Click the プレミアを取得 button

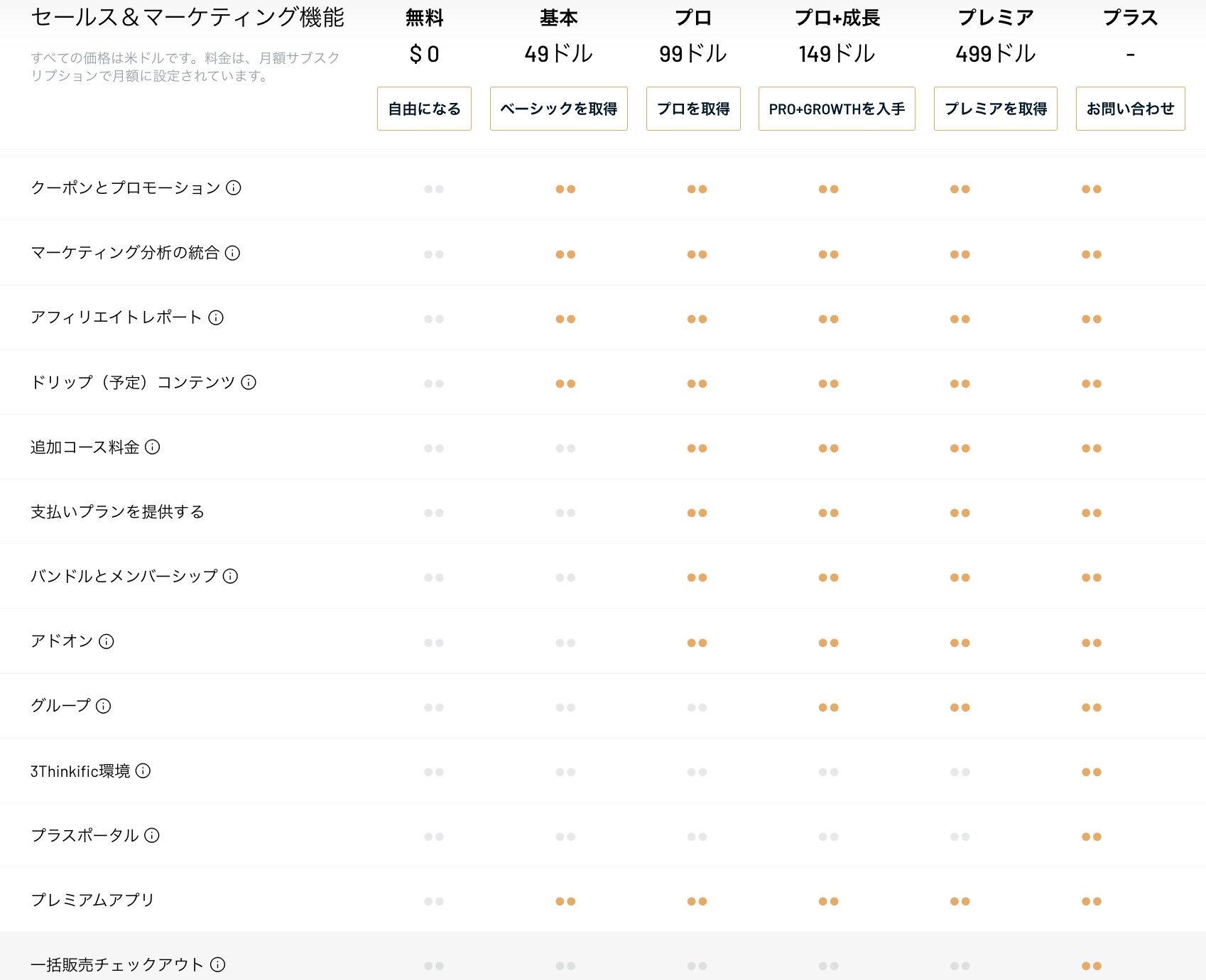(995, 109)
